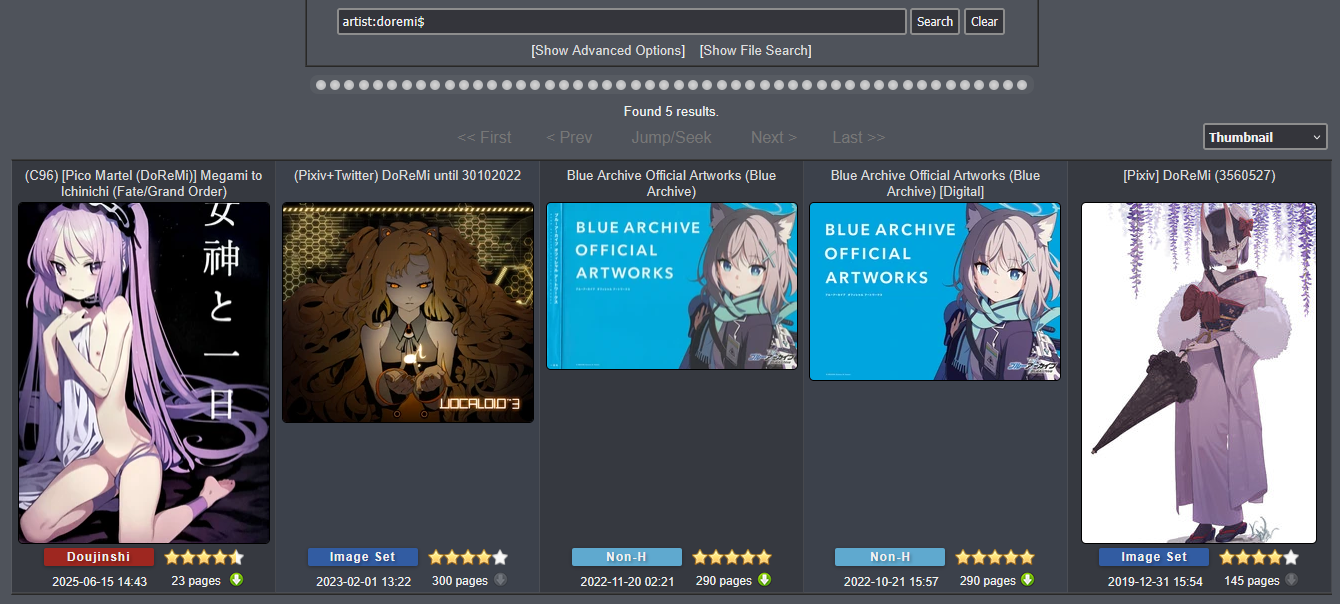Click the star rating of DoReMi until 30102022

coord(468,557)
